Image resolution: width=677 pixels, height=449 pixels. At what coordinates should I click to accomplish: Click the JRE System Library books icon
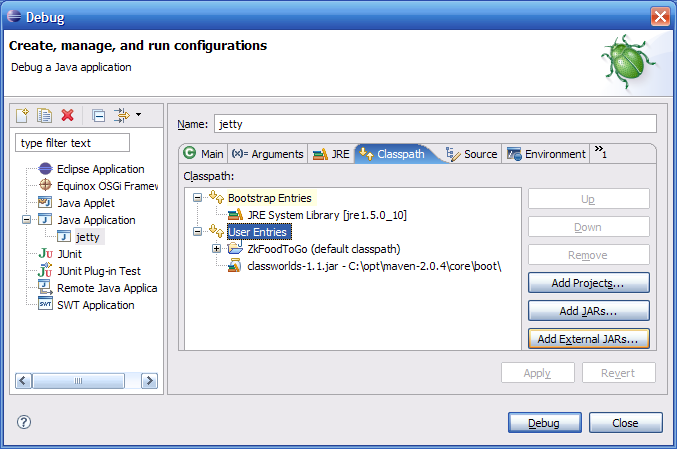coord(235,214)
